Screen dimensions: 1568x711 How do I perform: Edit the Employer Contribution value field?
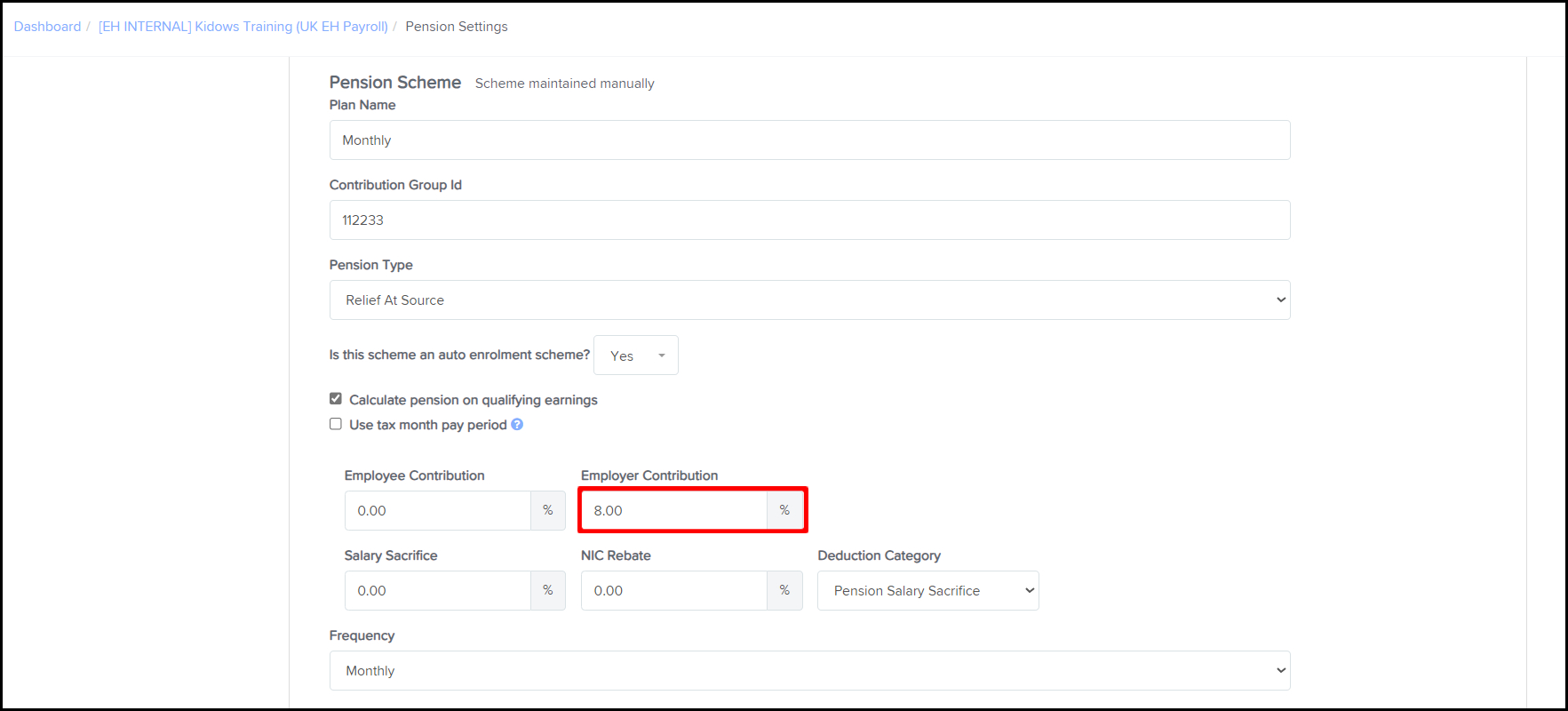coord(674,511)
